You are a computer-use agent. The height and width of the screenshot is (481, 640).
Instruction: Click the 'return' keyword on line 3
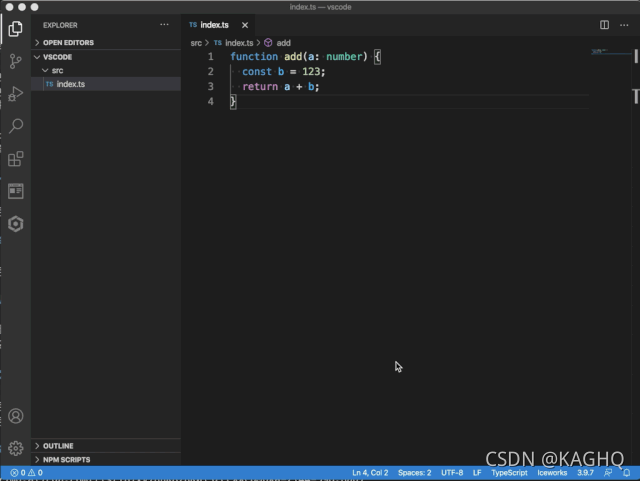[260, 87]
